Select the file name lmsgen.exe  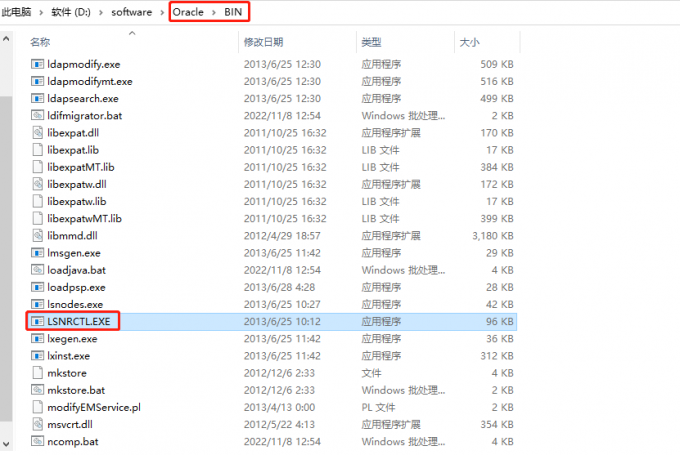coord(74,253)
